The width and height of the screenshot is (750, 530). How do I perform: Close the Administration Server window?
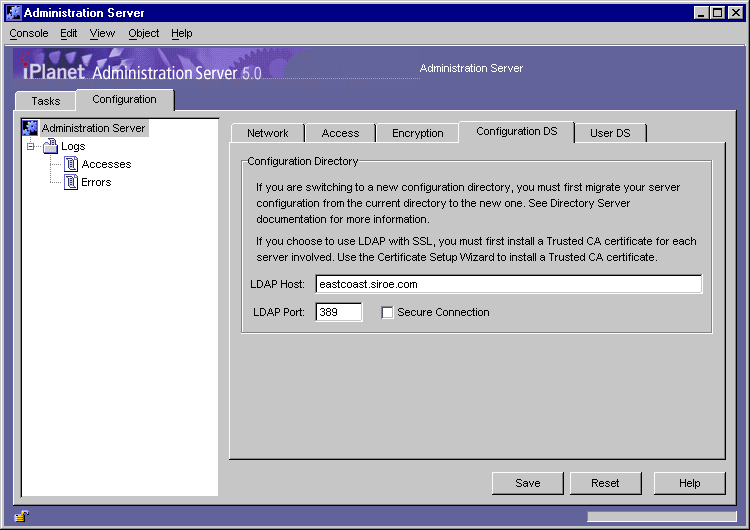pyautogui.click(x=736, y=13)
